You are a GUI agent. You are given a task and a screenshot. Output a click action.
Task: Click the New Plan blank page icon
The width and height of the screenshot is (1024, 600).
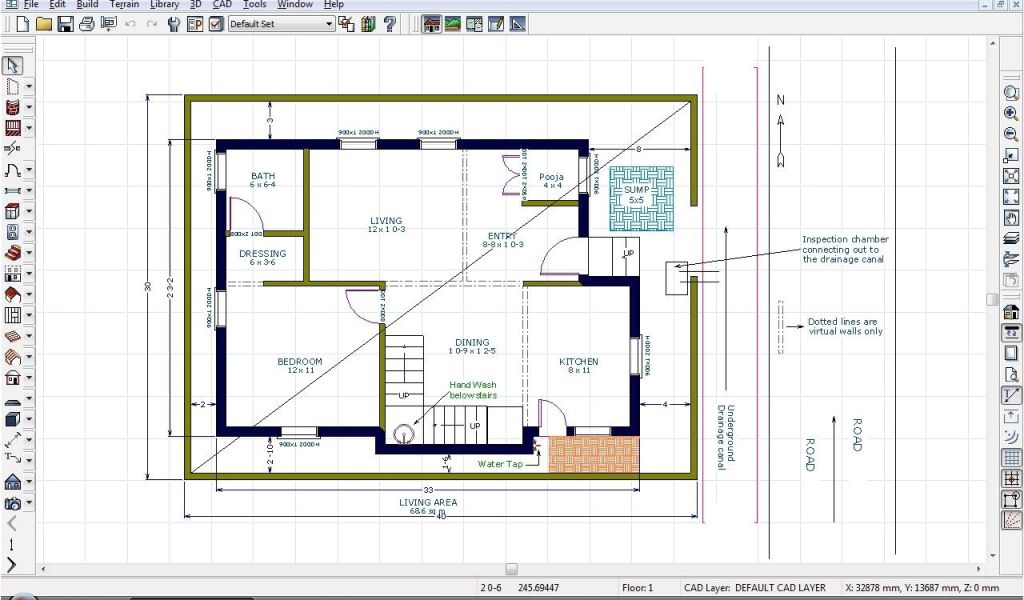pyautogui.click(x=20, y=23)
